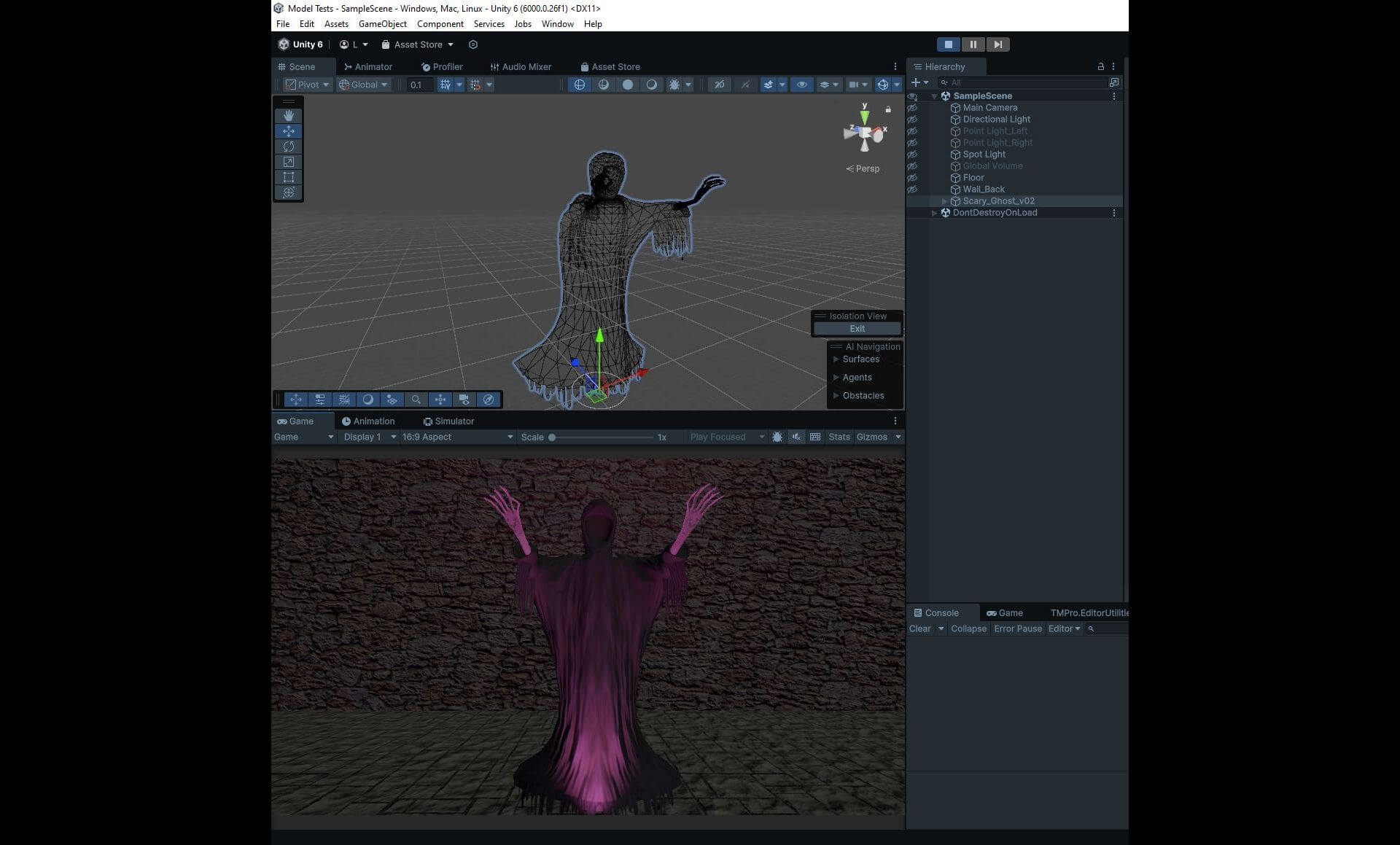Clear the Console log

click(x=919, y=628)
